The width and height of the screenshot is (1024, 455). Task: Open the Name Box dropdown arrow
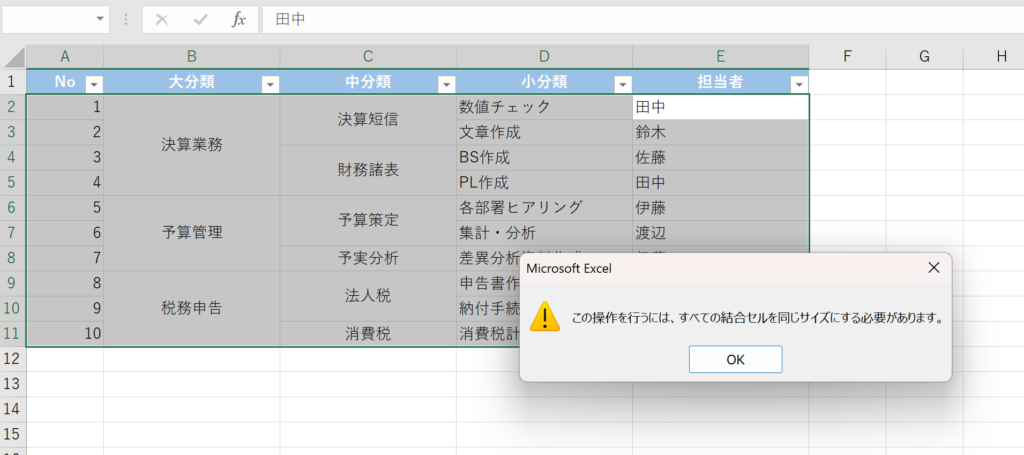100,19
